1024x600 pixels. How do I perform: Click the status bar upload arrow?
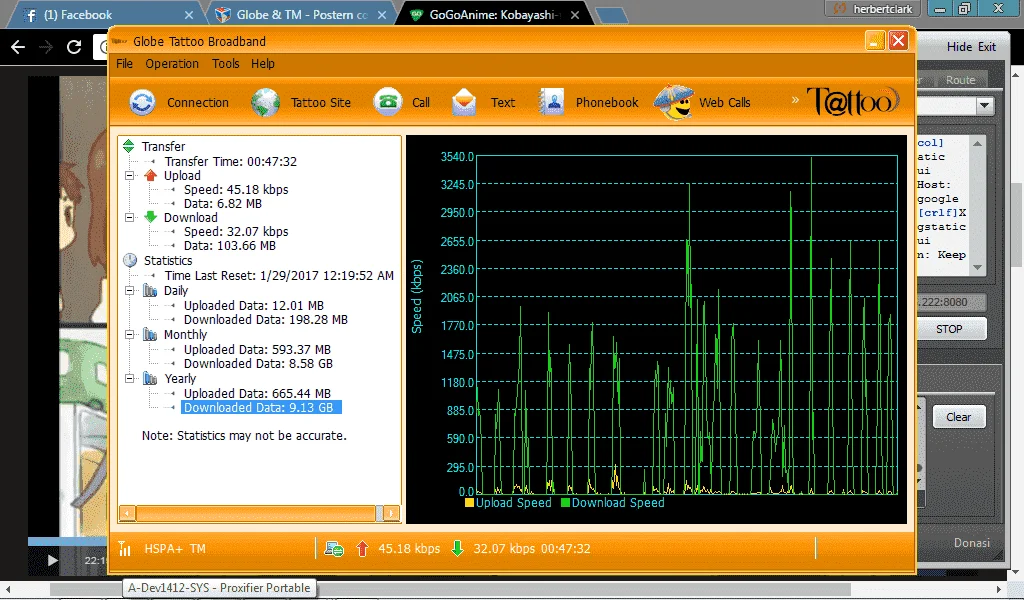(x=362, y=548)
